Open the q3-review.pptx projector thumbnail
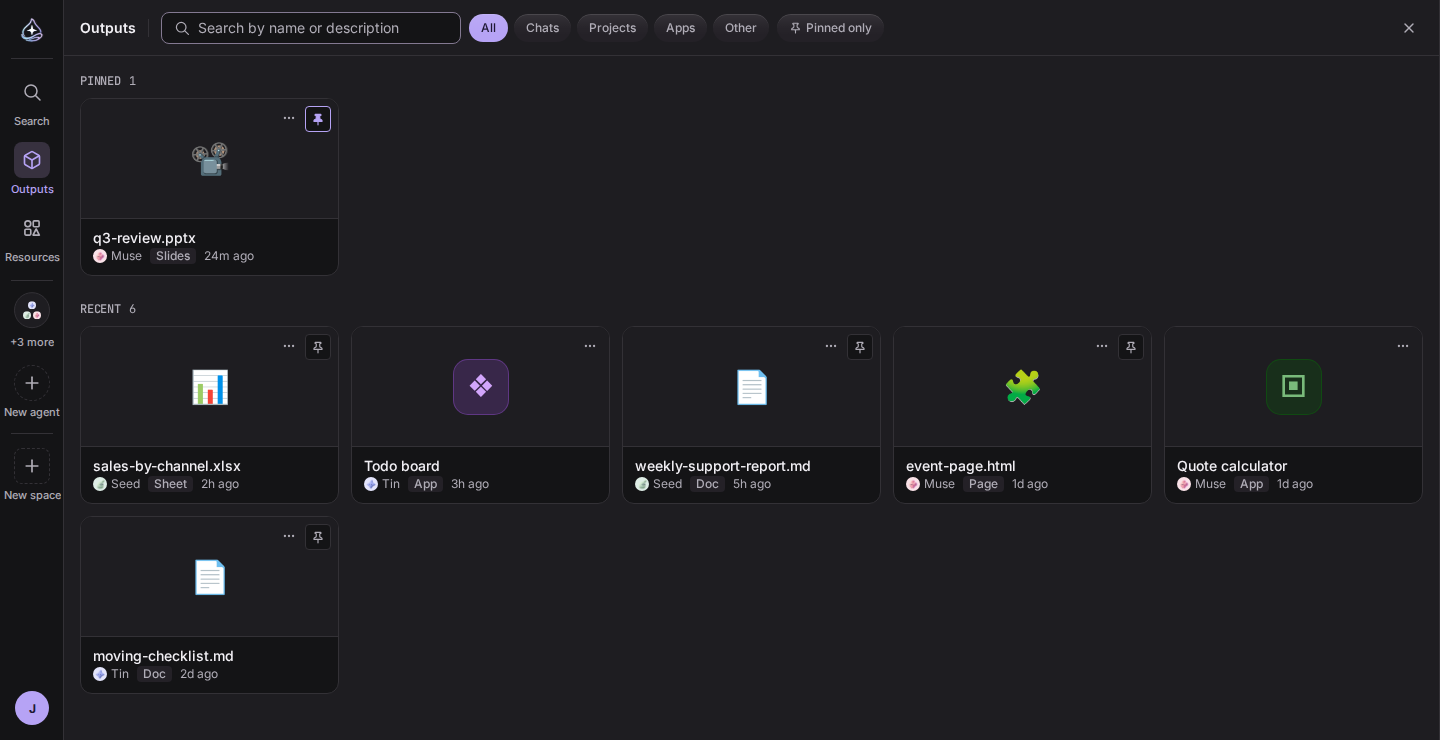This screenshot has width=1440, height=740. [x=210, y=159]
